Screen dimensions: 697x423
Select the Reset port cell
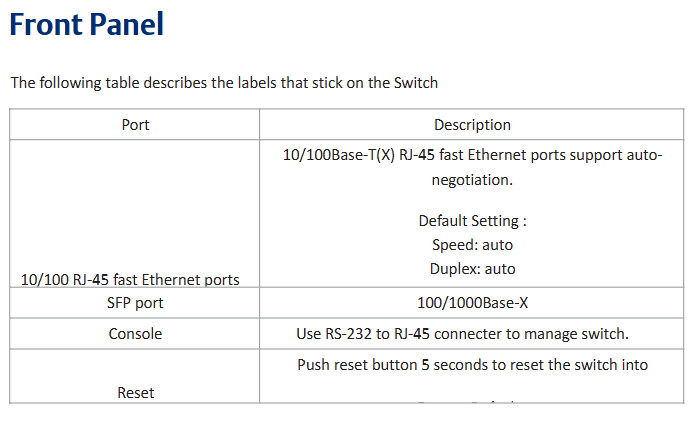click(135, 393)
